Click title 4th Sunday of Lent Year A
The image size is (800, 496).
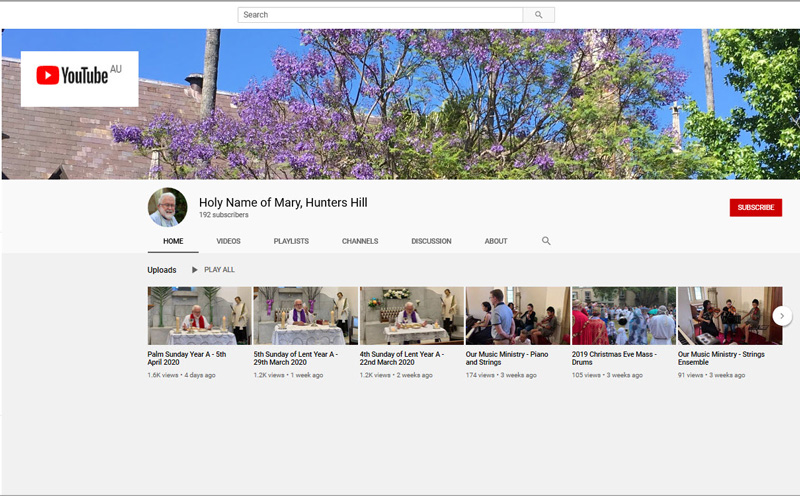(402, 358)
